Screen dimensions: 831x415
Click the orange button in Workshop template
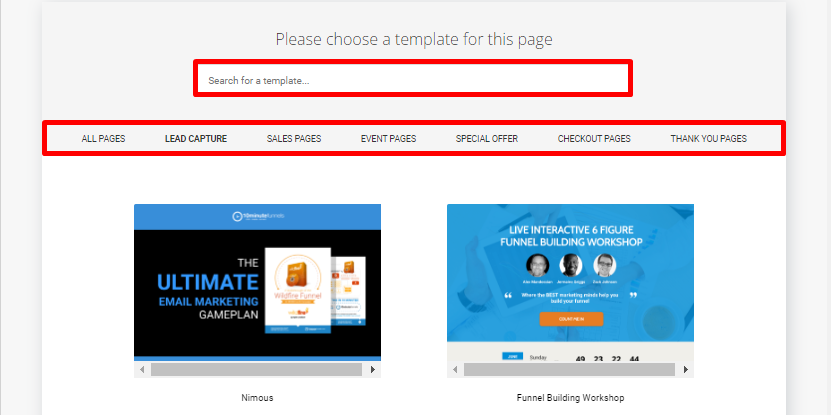pyautogui.click(x=571, y=319)
